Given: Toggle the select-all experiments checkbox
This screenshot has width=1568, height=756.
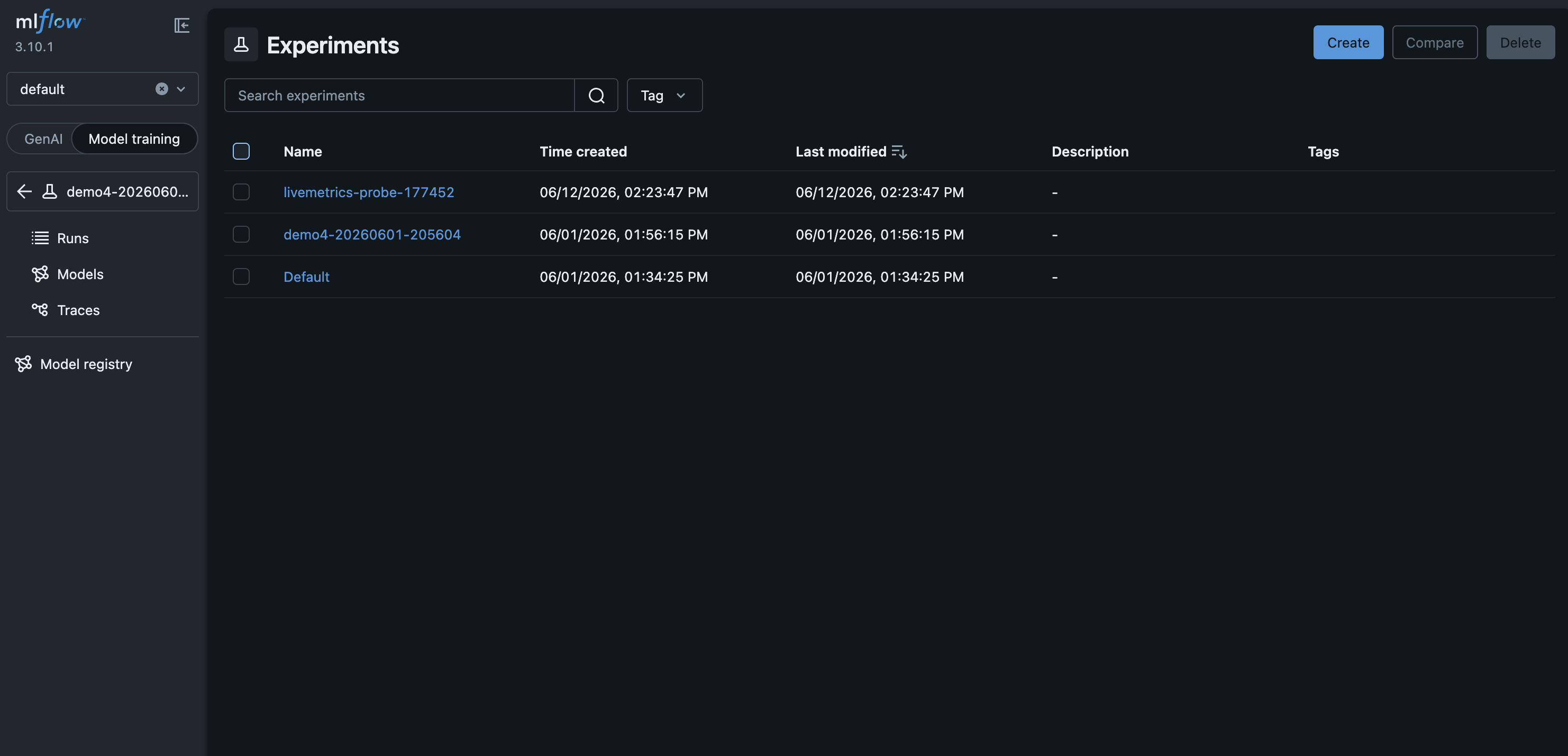Looking at the screenshot, I should (x=241, y=151).
